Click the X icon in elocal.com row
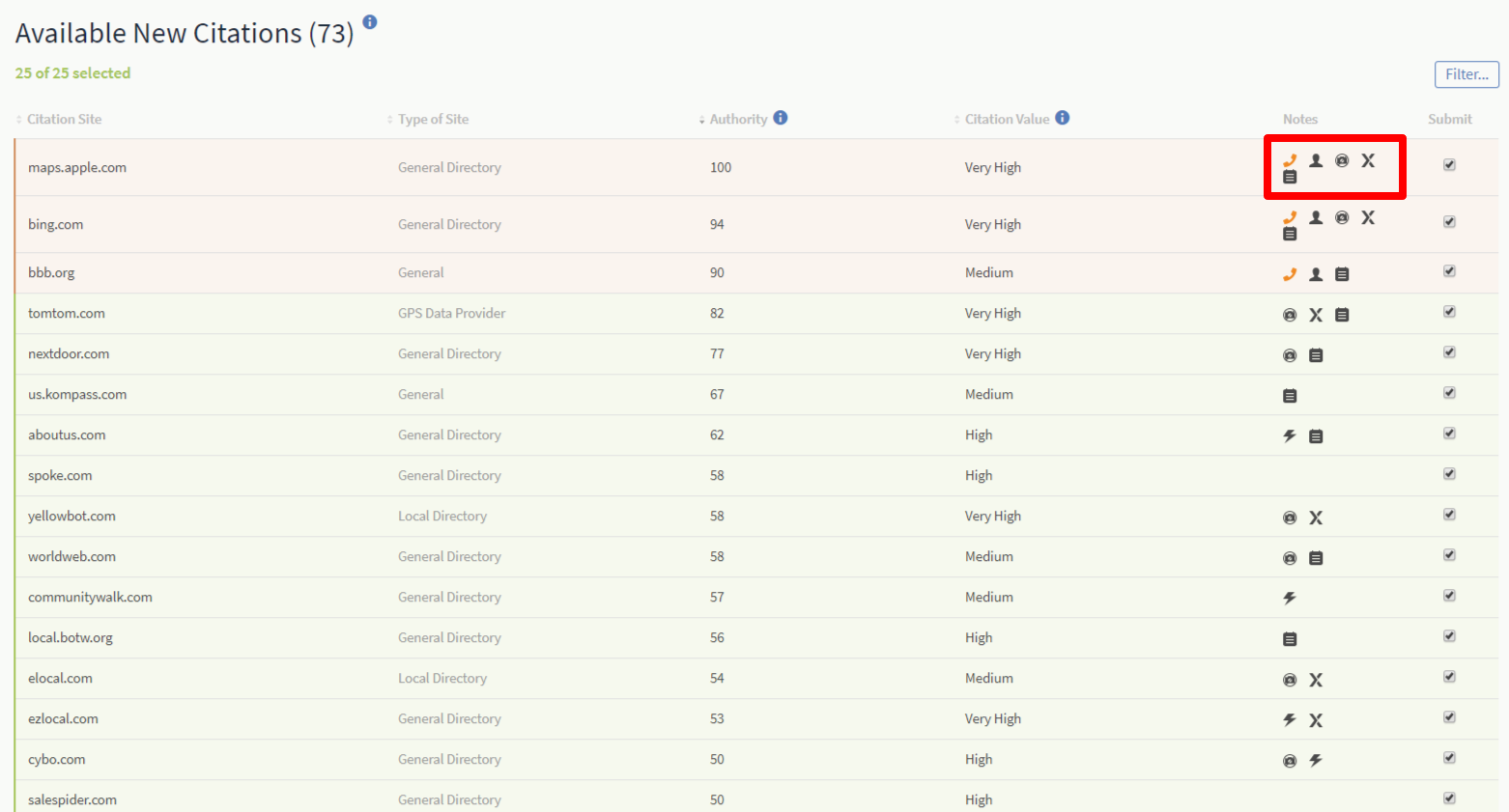 1316,680
